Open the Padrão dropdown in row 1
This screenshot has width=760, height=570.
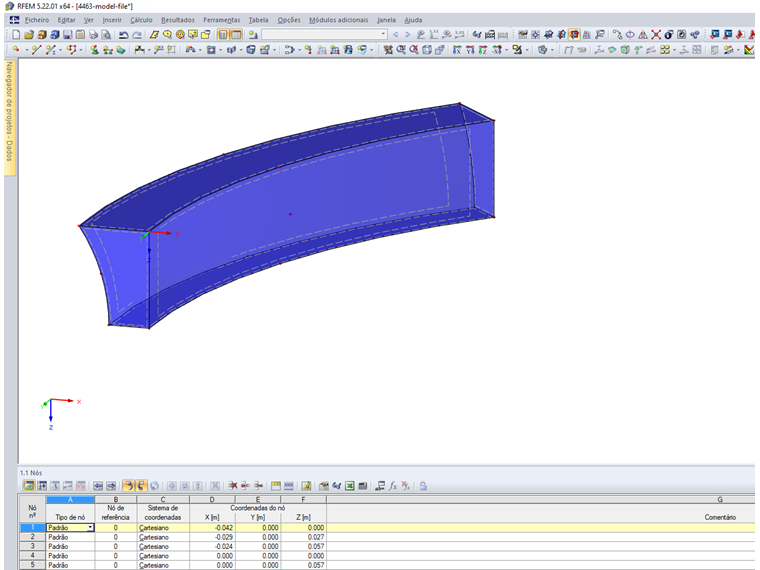tap(90, 527)
